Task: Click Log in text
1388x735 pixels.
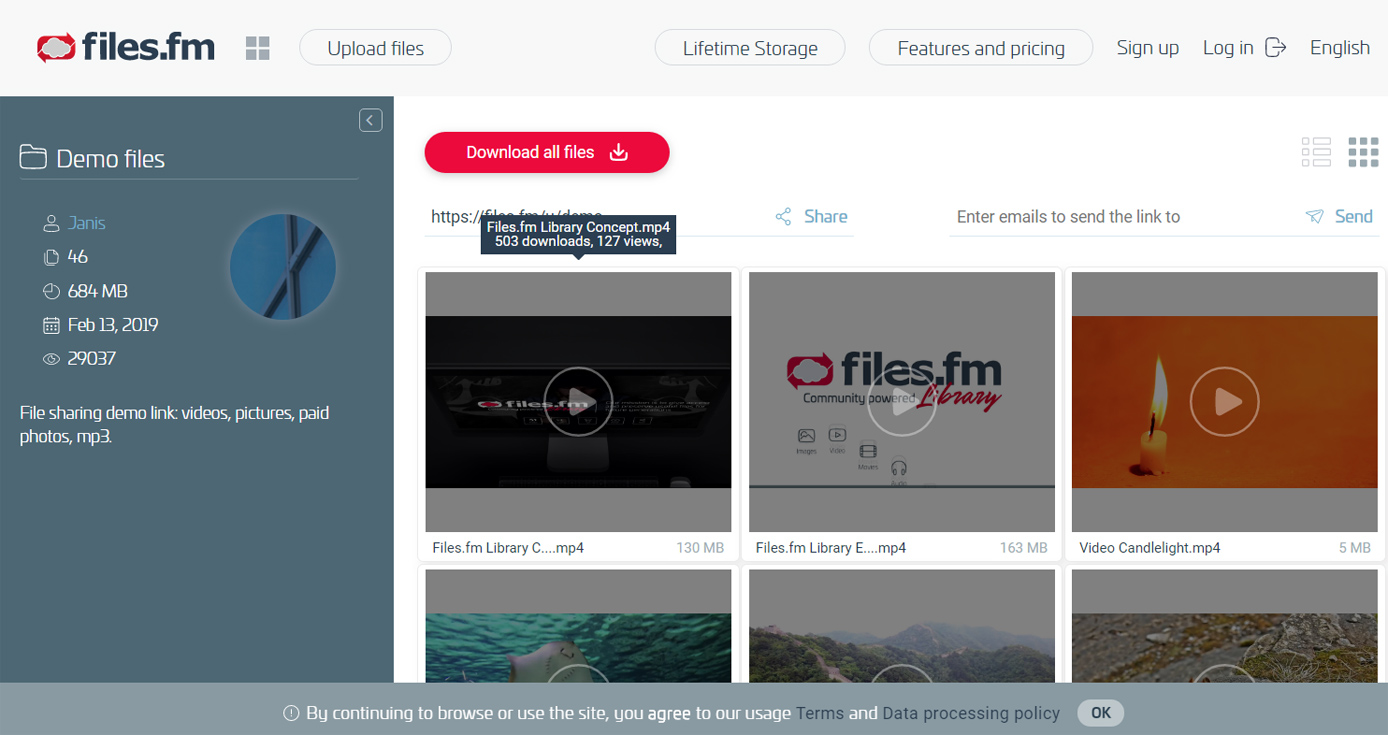Action: 1228,47
